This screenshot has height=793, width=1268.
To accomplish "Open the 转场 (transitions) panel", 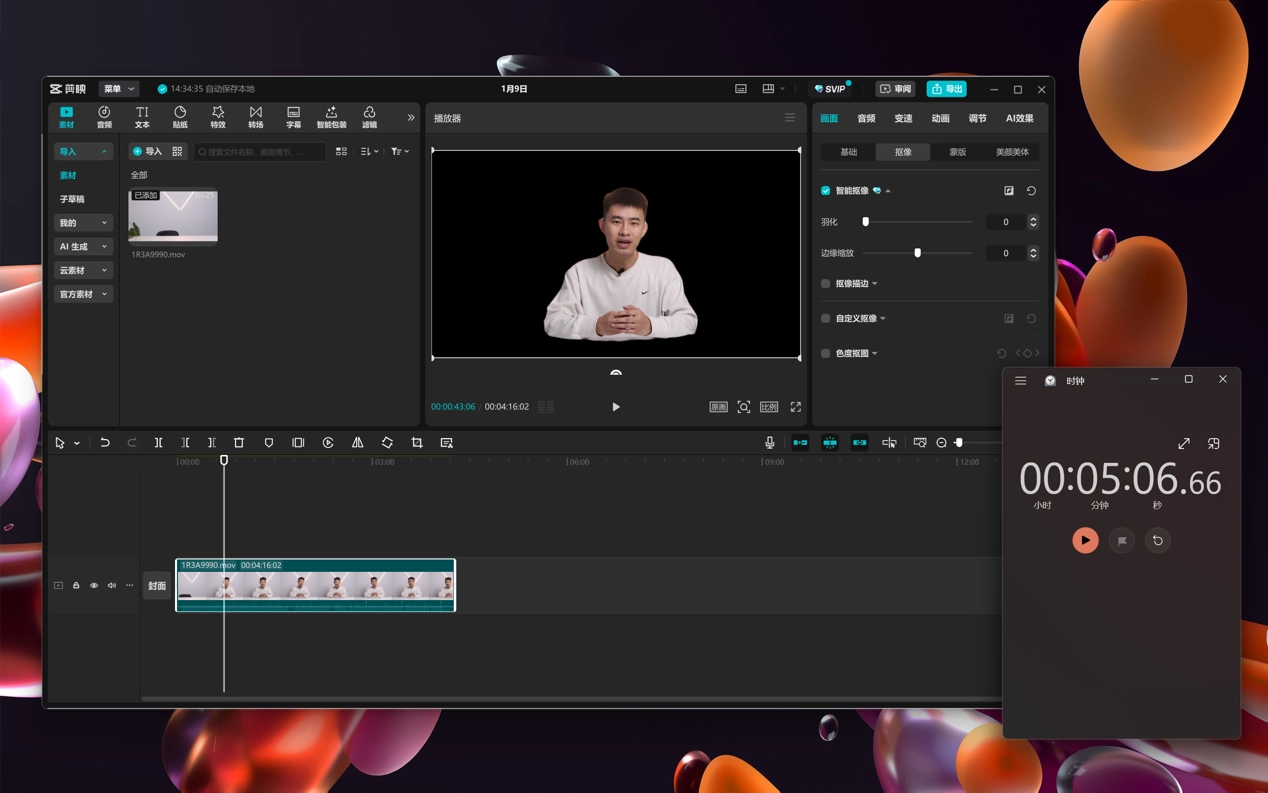I will (255, 117).
